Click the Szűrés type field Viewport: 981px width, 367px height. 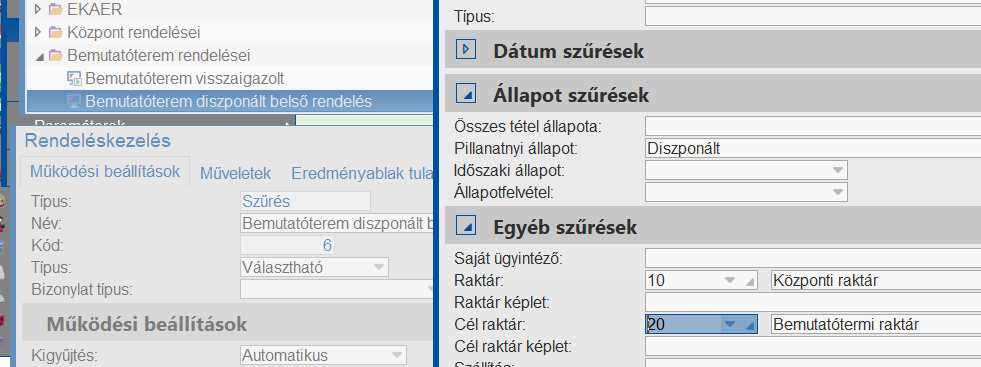coord(305,201)
